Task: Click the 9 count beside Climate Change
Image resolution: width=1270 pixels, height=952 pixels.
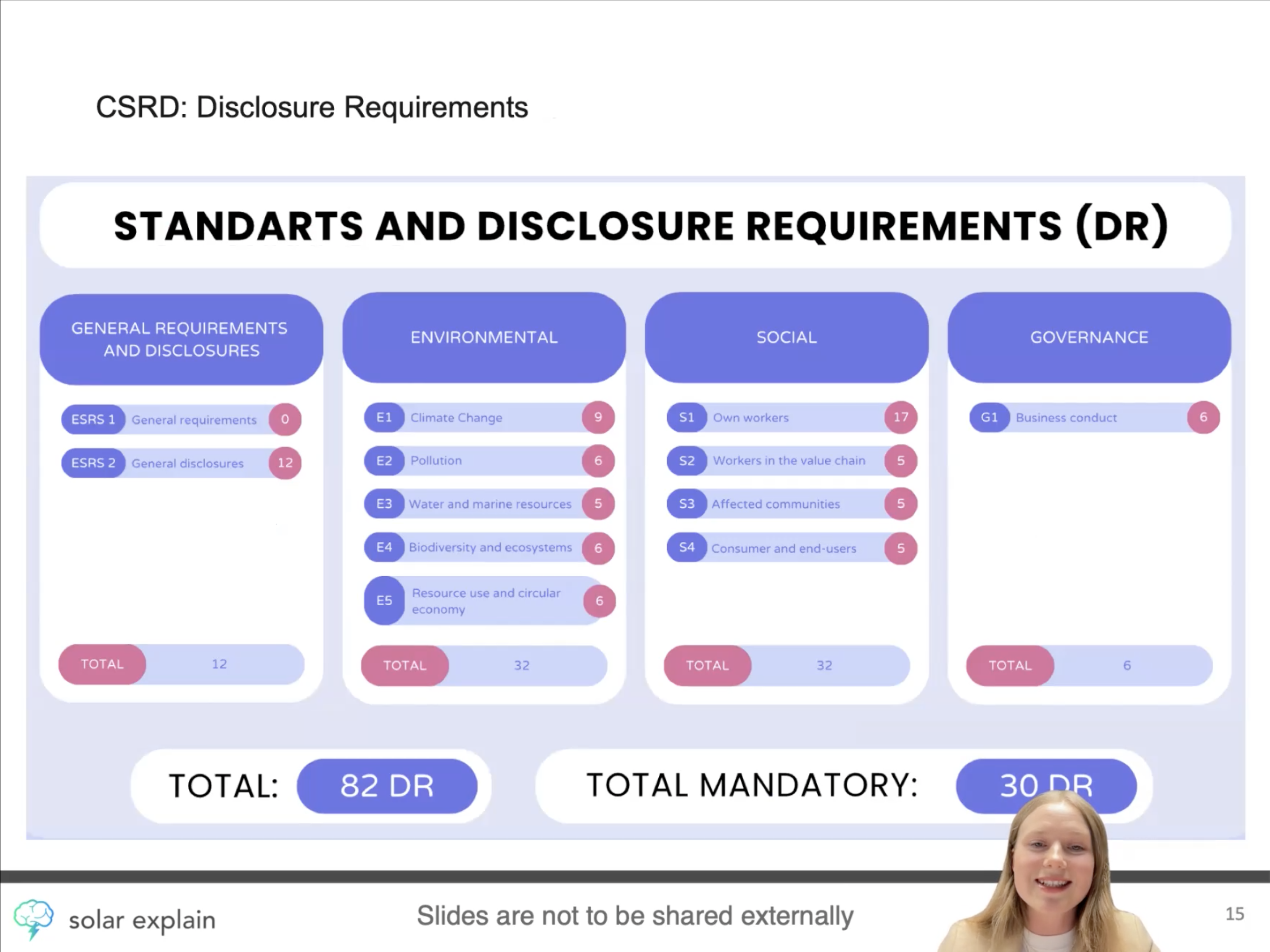Action: (x=598, y=417)
